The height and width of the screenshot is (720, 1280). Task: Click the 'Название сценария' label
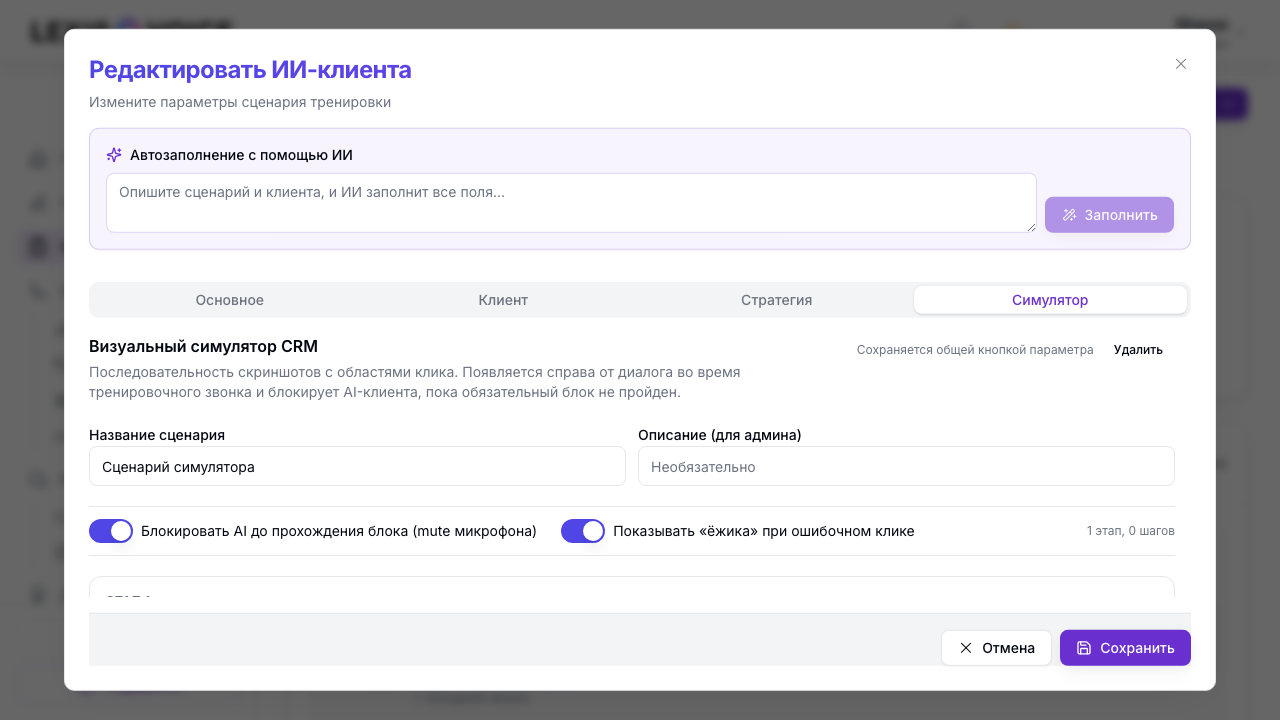(x=157, y=435)
